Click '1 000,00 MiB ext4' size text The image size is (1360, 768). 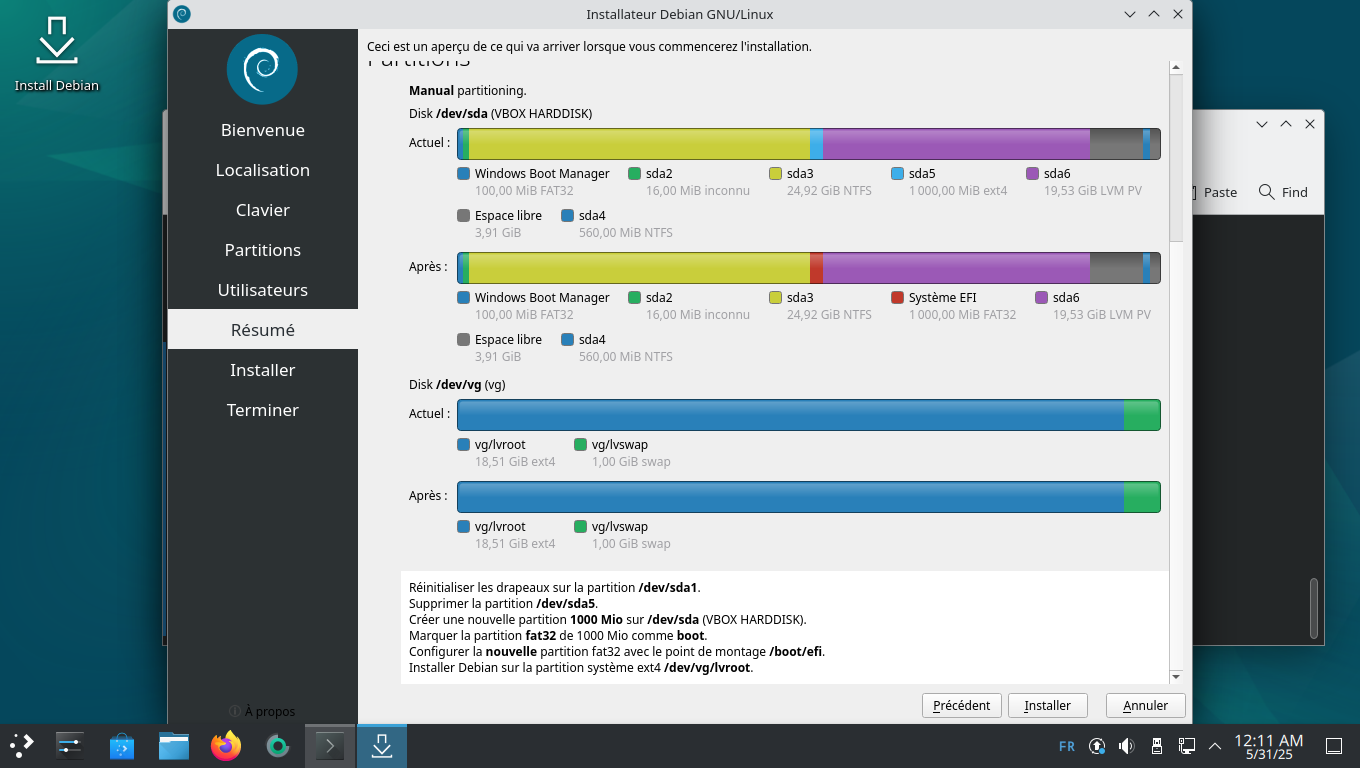tap(958, 191)
